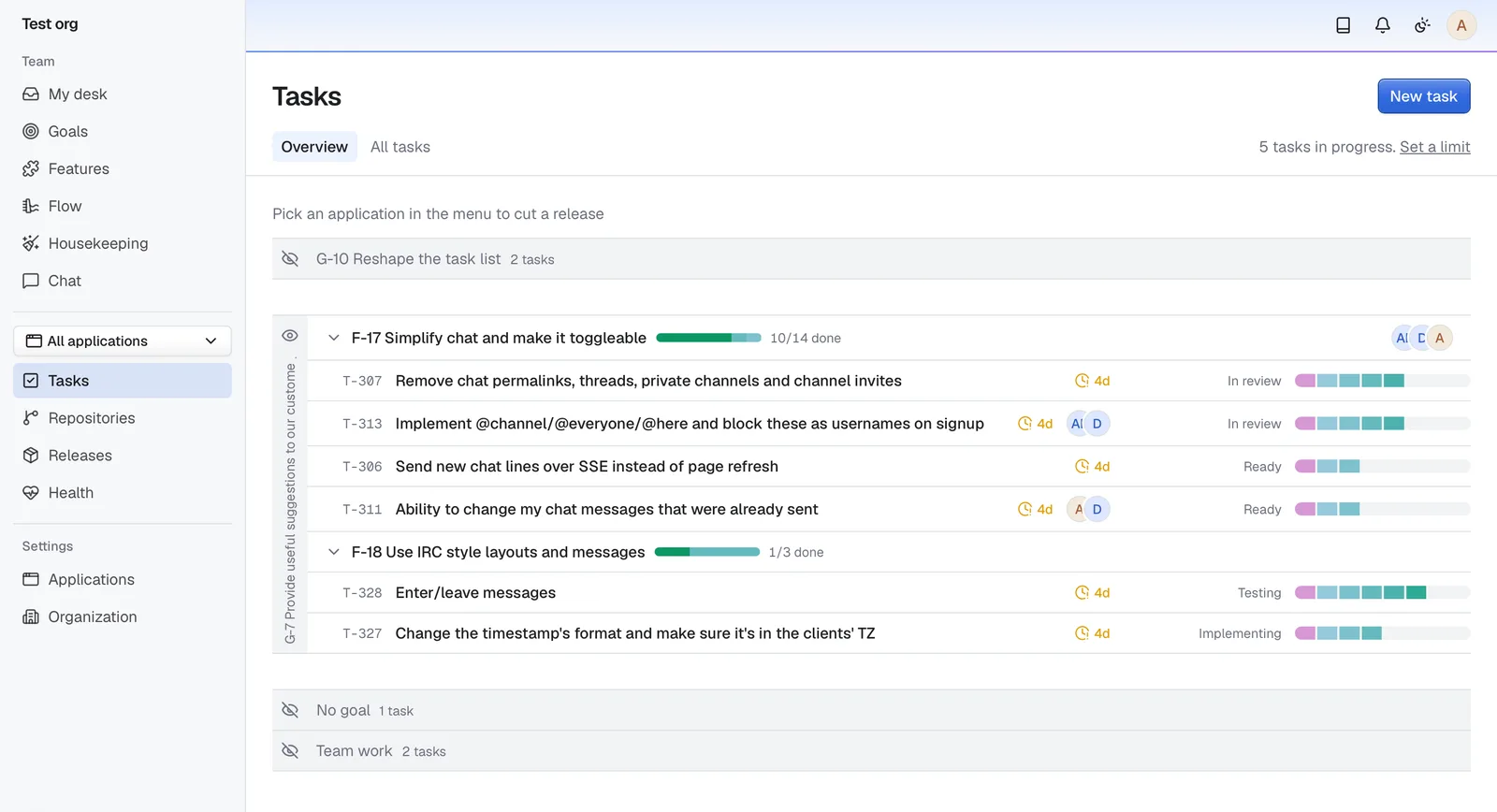Image resolution: width=1497 pixels, height=812 pixels.
Task: Switch to the Overview tab
Action: click(314, 147)
